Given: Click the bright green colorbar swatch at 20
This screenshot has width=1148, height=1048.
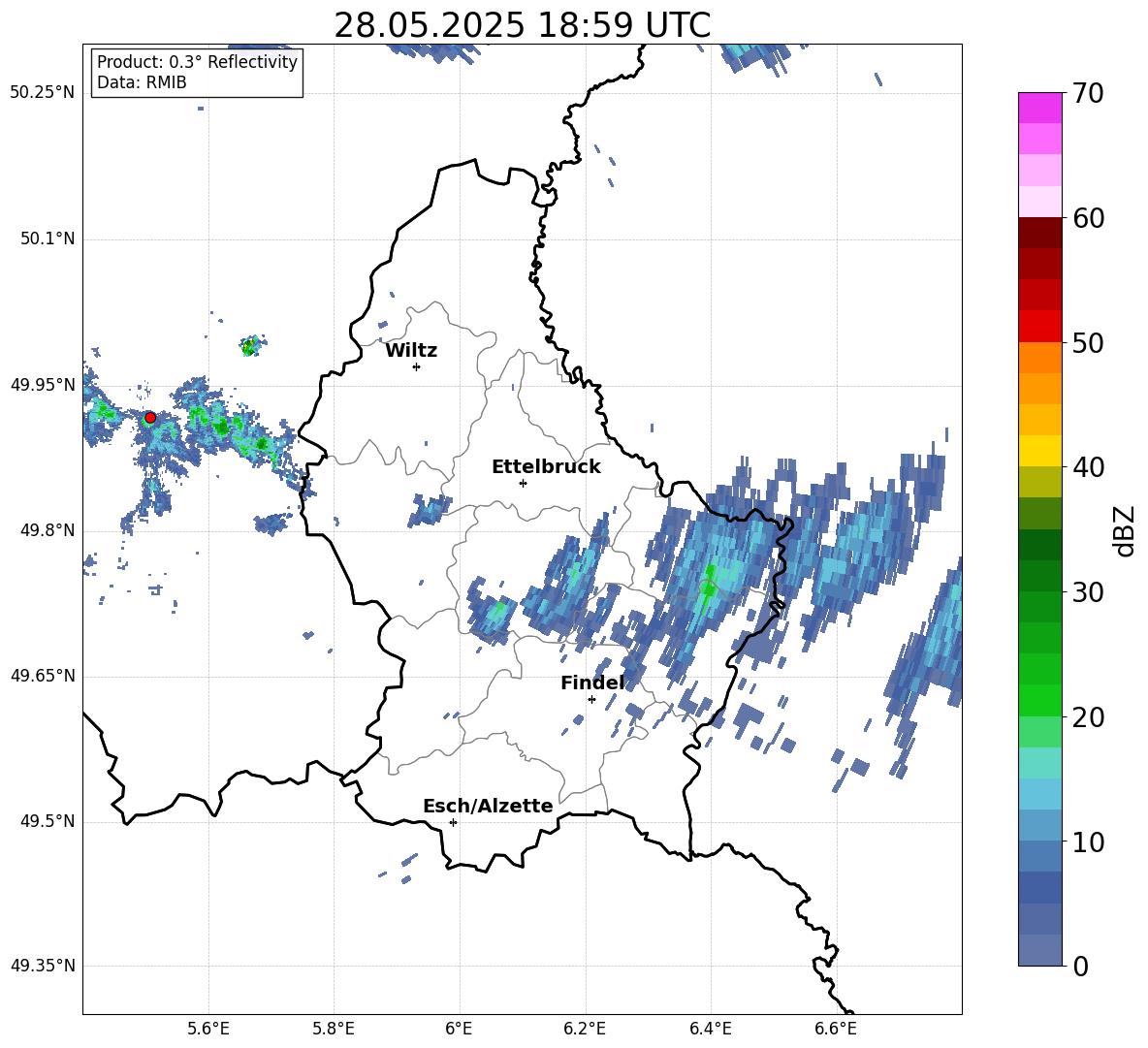Looking at the screenshot, I should [x=1039, y=700].
